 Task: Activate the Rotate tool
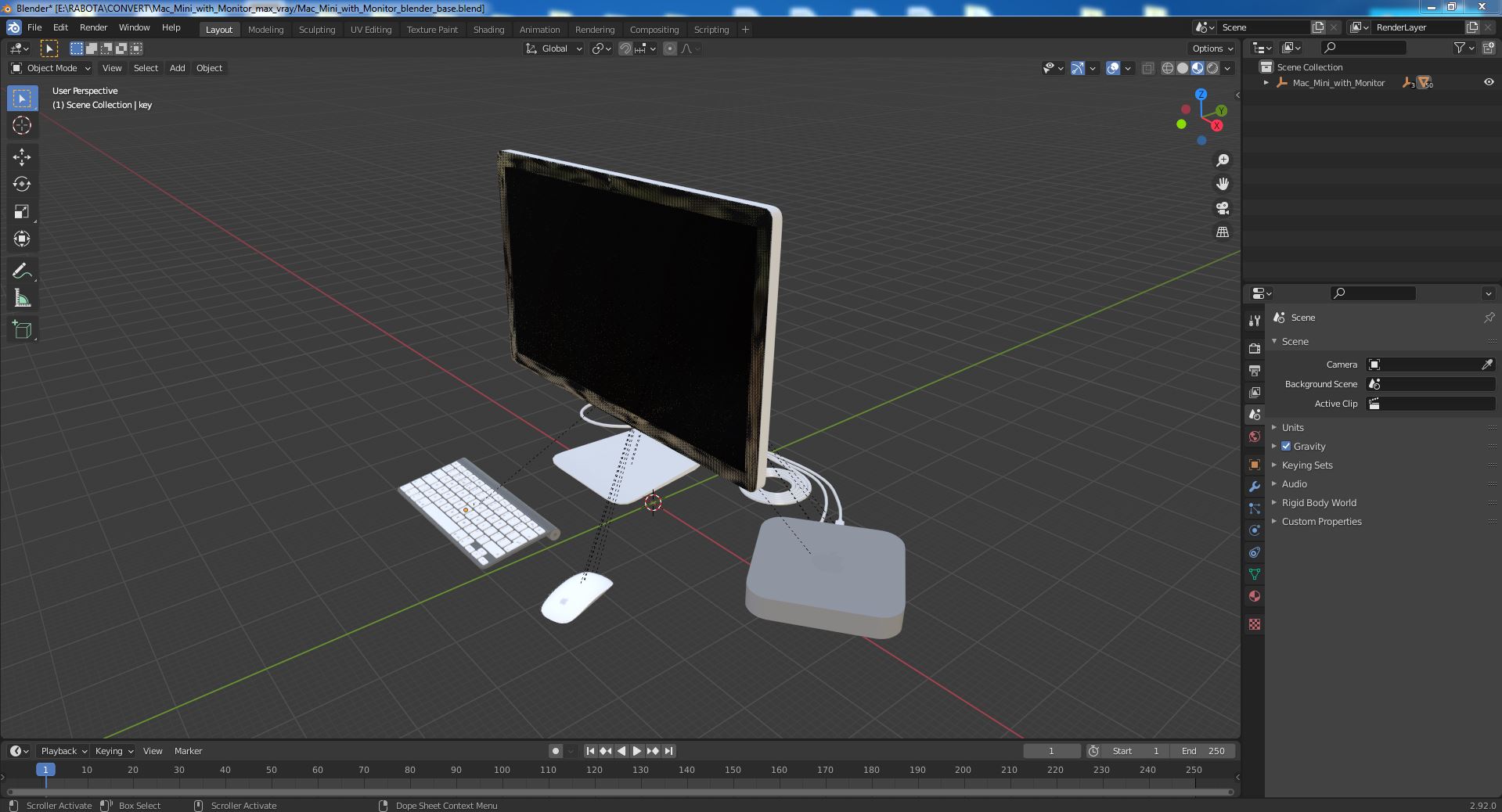(22, 185)
